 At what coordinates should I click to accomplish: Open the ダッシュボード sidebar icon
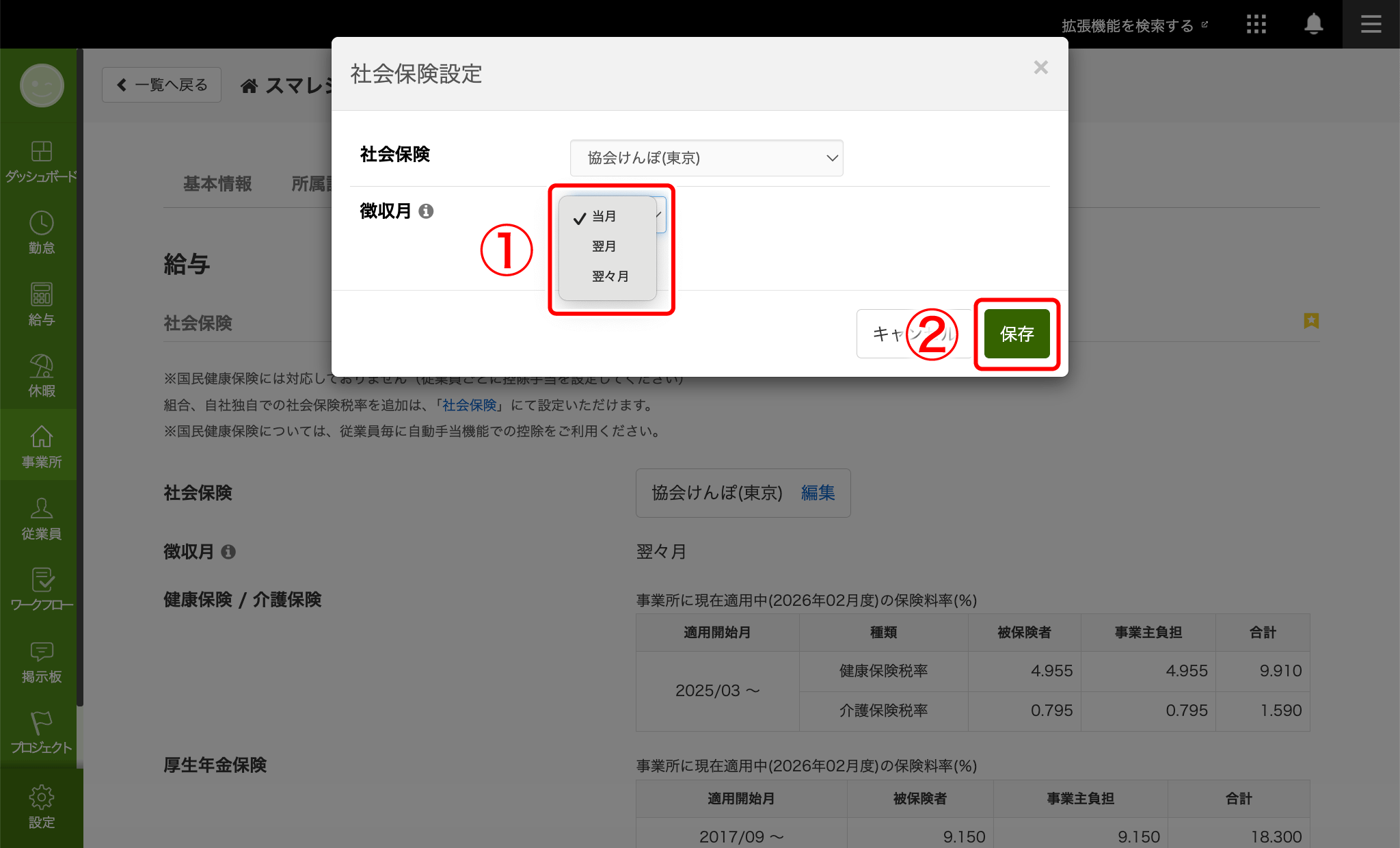[41, 151]
